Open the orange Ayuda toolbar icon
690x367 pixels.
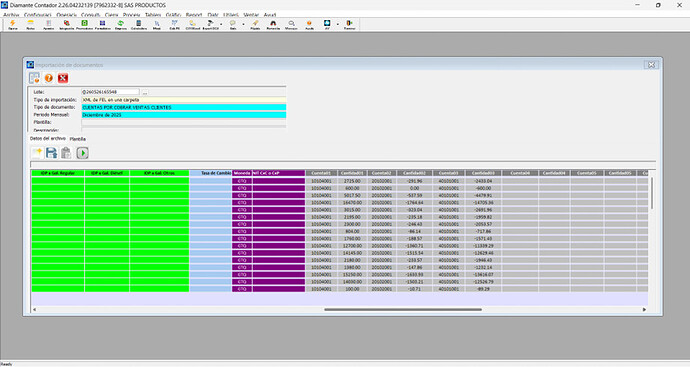pyautogui.click(x=309, y=23)
